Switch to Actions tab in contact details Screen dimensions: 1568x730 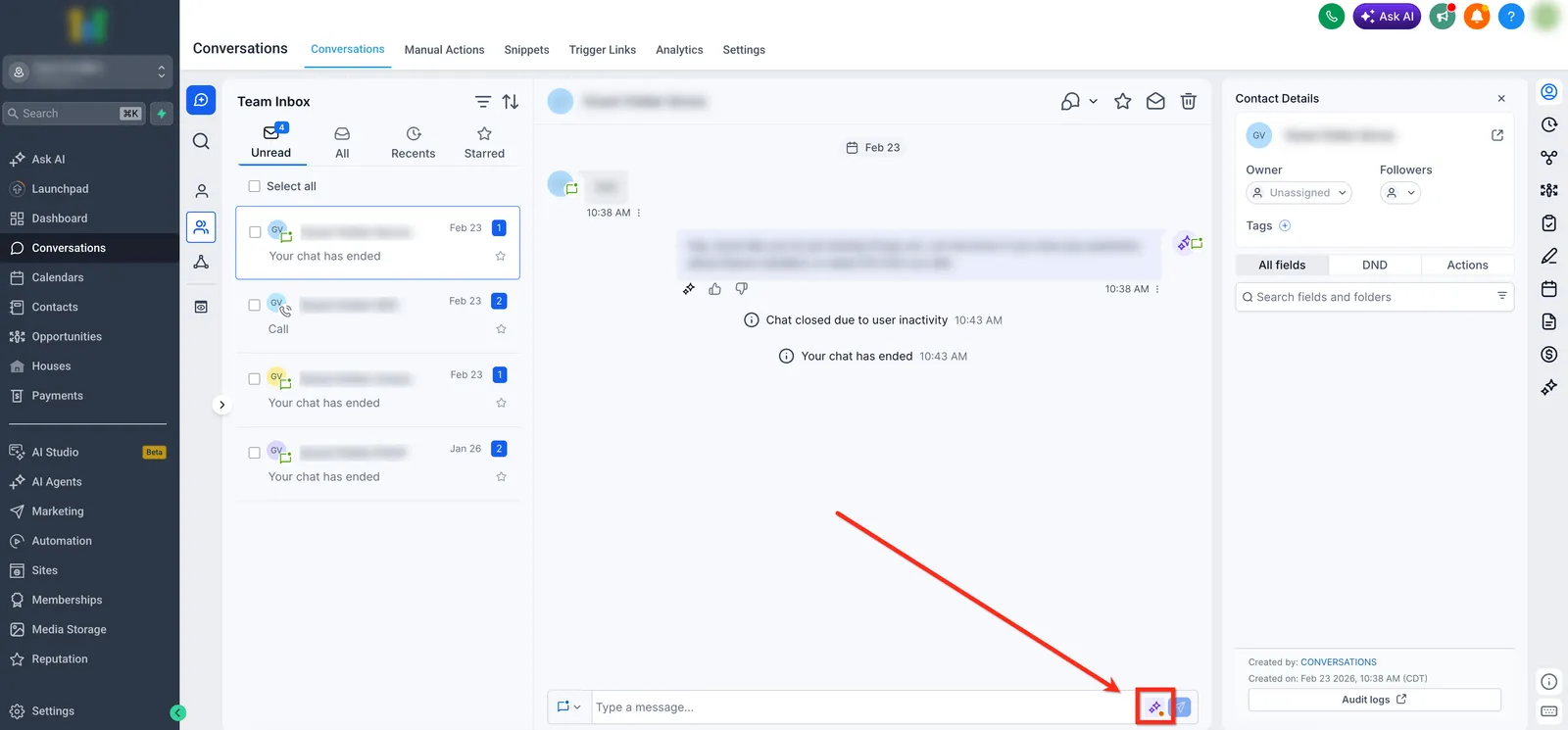1467,265
